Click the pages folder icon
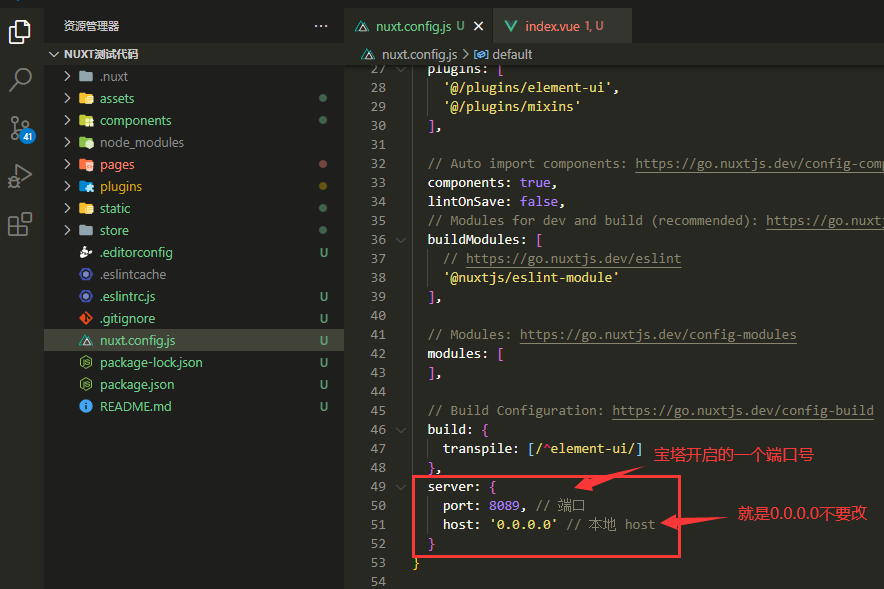This screenshot has width=884, height=589. 86,164
